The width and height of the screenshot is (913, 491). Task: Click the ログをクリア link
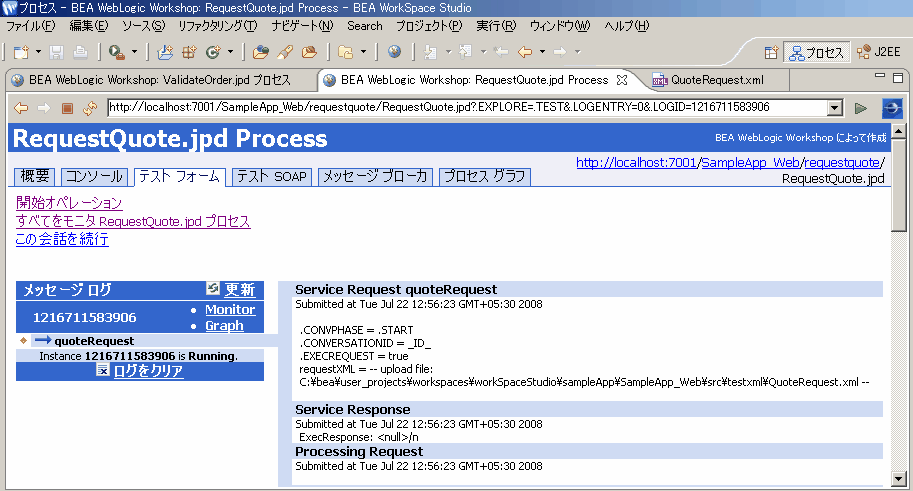pos(148,371)
